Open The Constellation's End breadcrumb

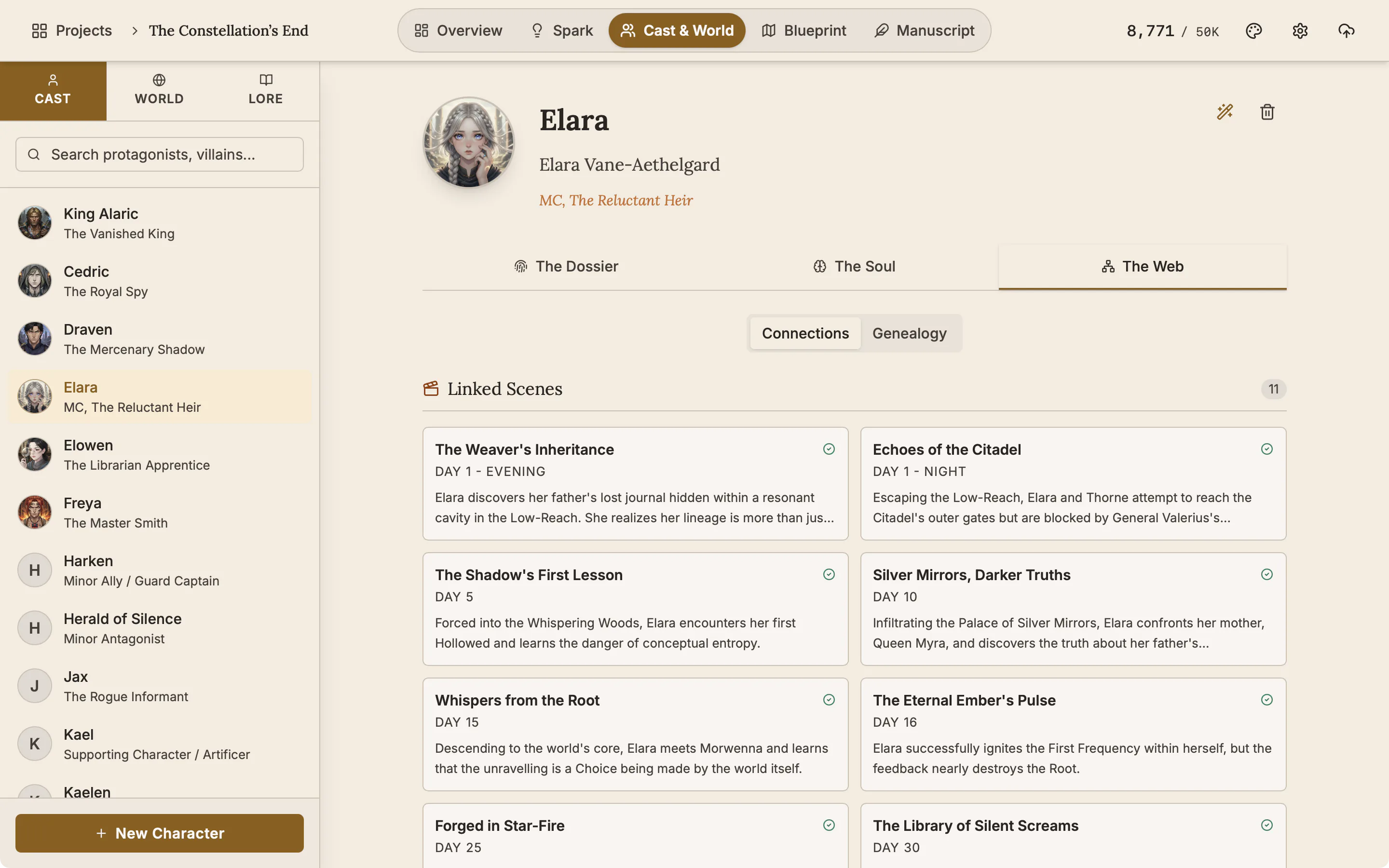coord(229,30)
